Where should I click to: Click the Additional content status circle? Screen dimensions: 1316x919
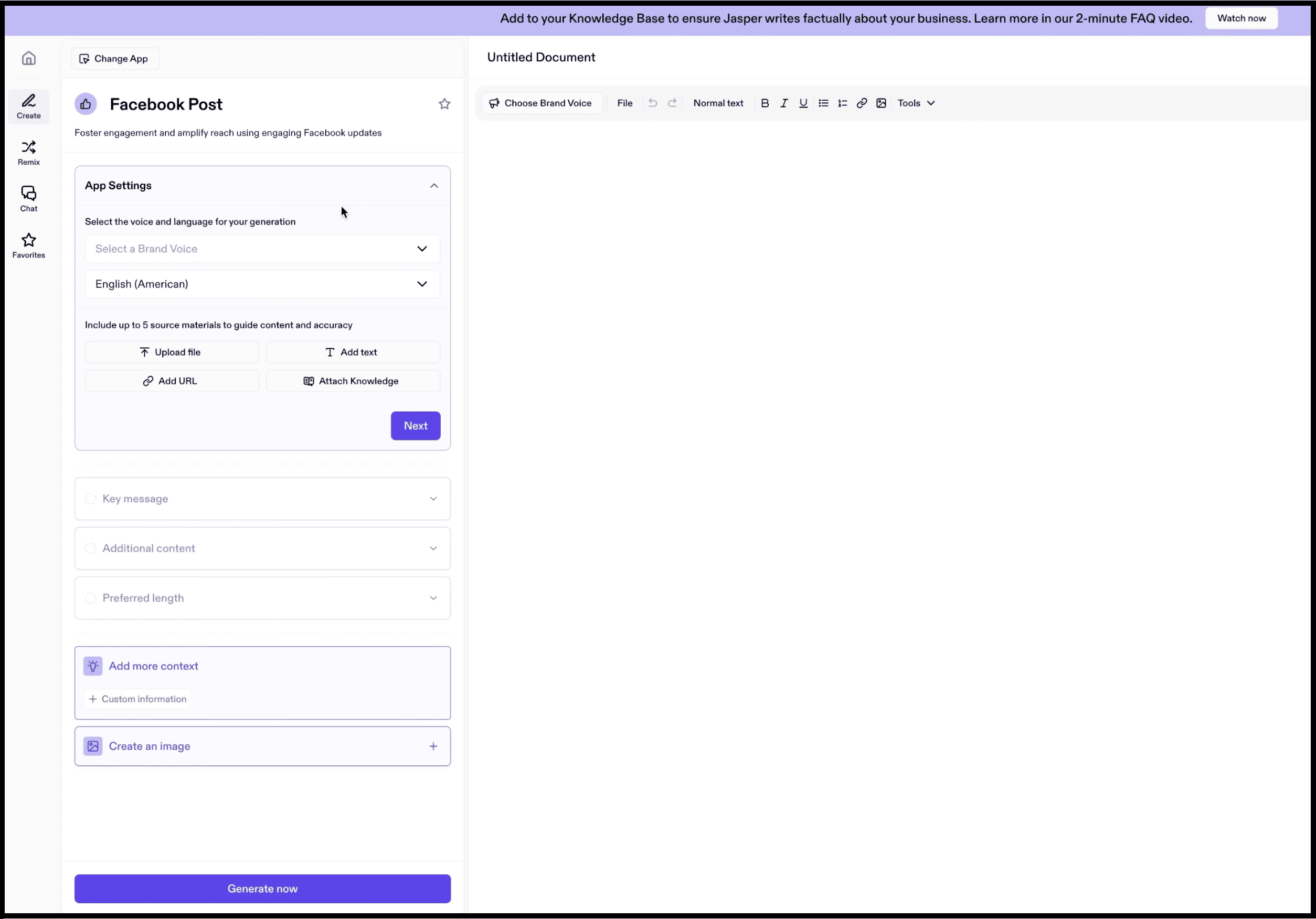(91, 548)
